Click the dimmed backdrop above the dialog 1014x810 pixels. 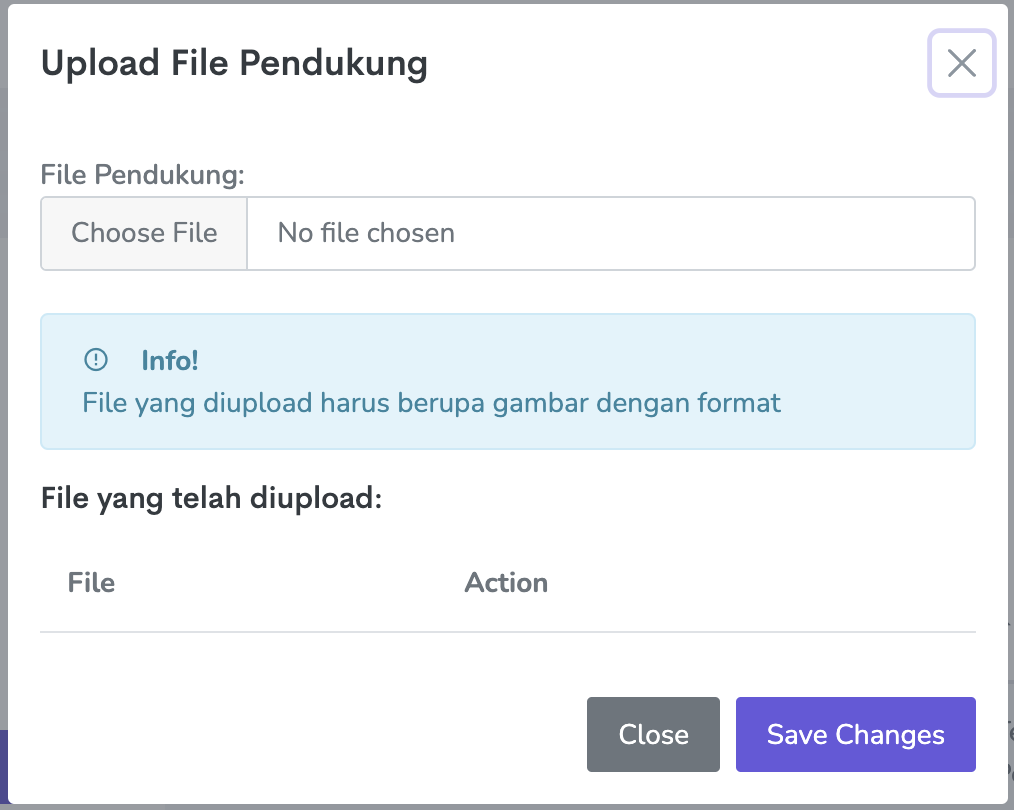tap(500, 1)
